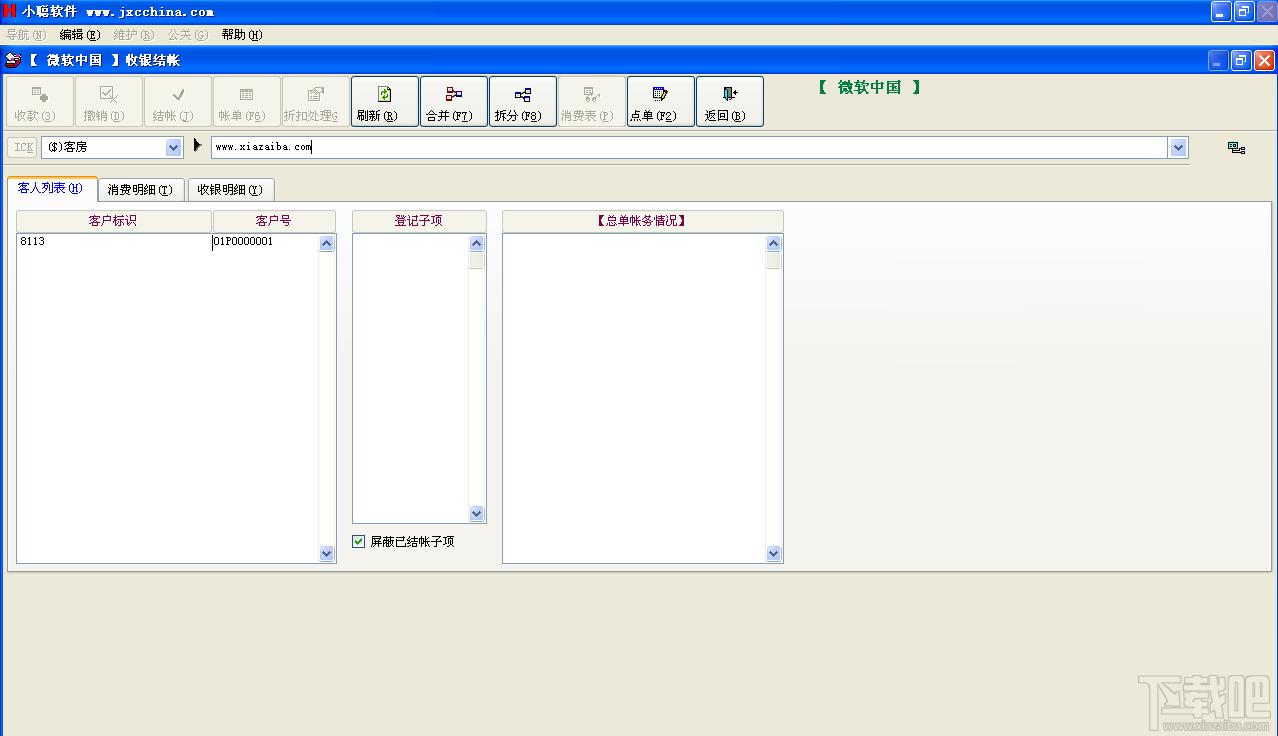
Task: Click the ICK button
Action: click(23, 147)
